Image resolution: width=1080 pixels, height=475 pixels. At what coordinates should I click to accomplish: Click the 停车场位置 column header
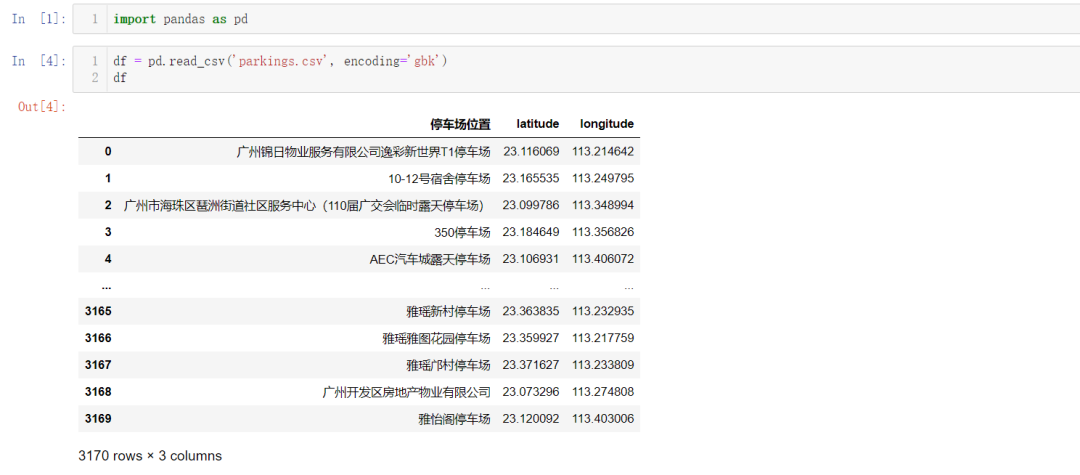460,124
